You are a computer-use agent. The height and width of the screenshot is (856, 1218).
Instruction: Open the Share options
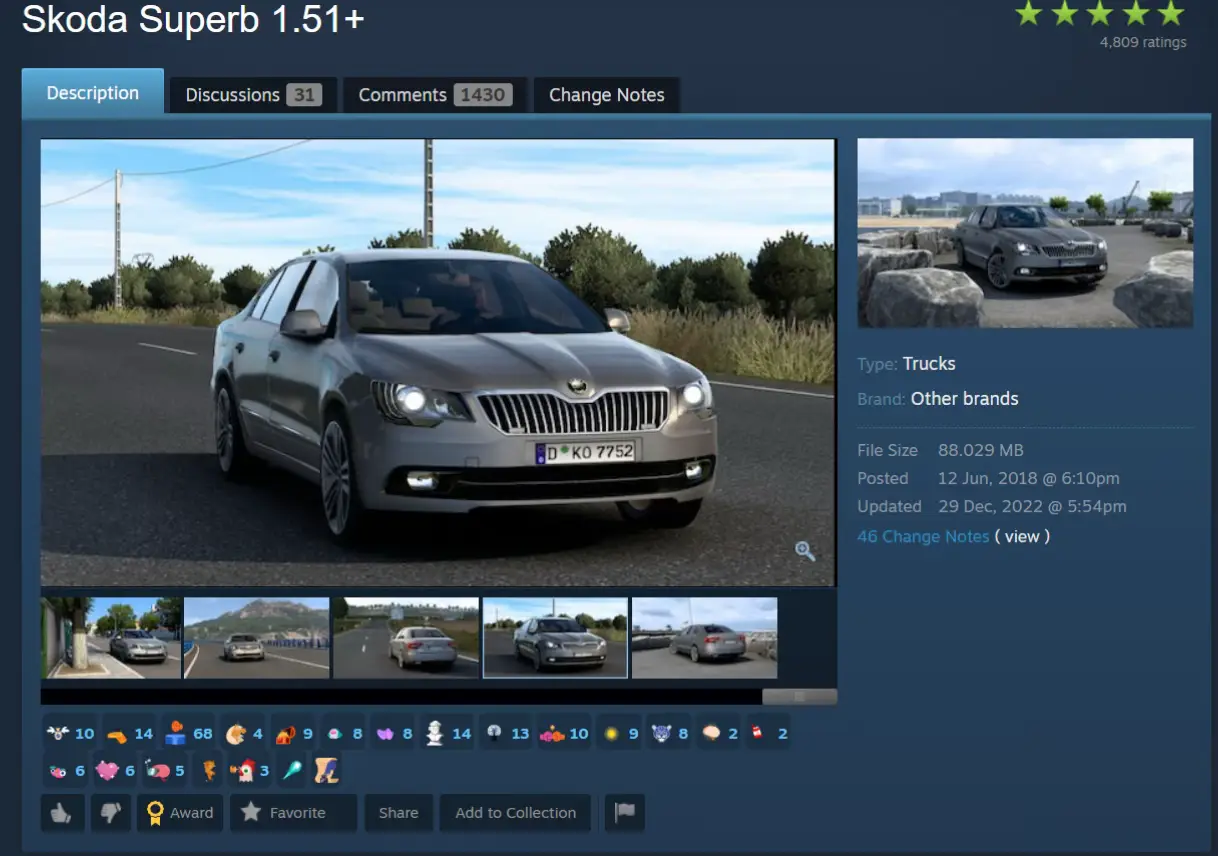tap(398, 813)
